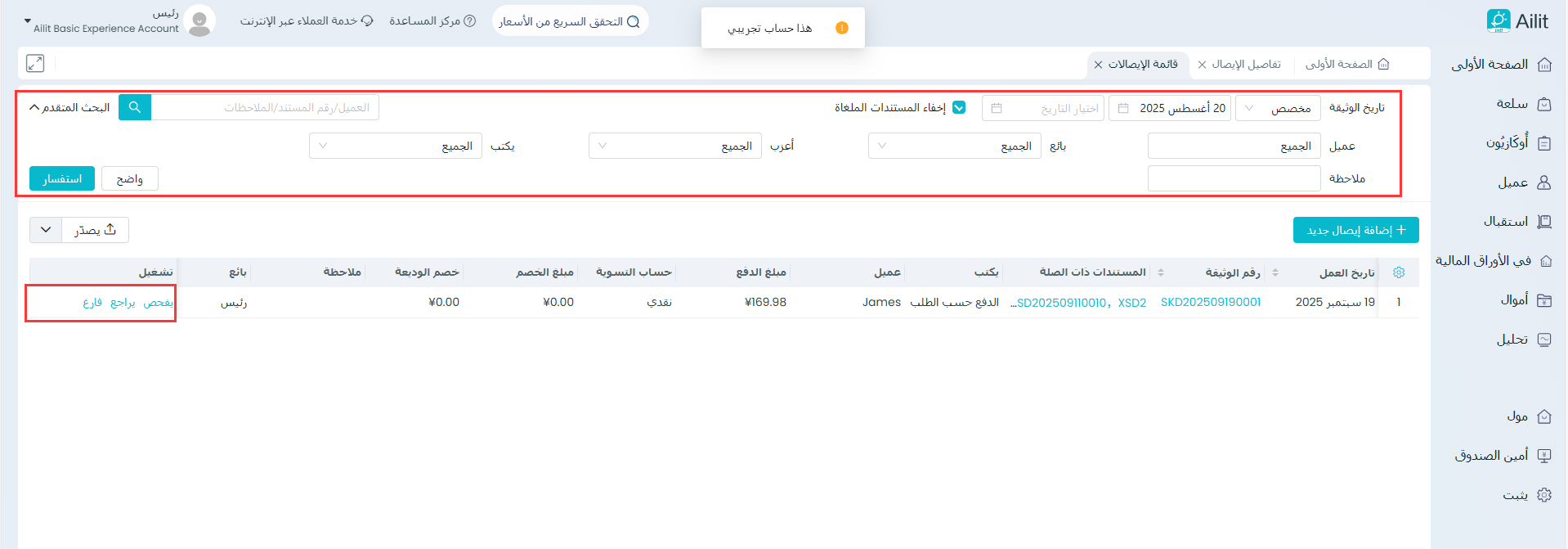Click the blue search magnifier button
This screenshot has height=549, width=1568.
click(135, 107)
